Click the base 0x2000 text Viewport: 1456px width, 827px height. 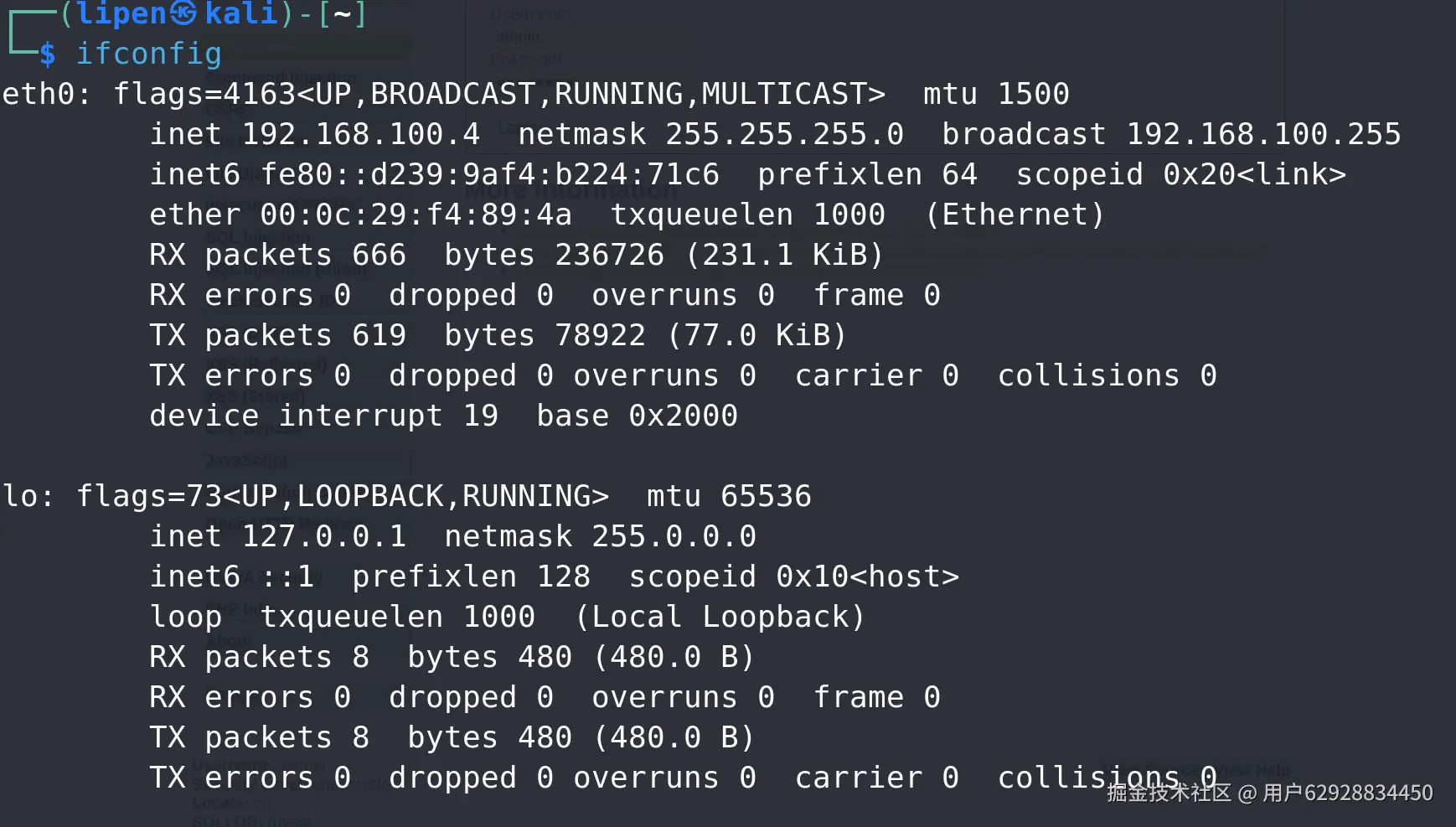[637, 416]
